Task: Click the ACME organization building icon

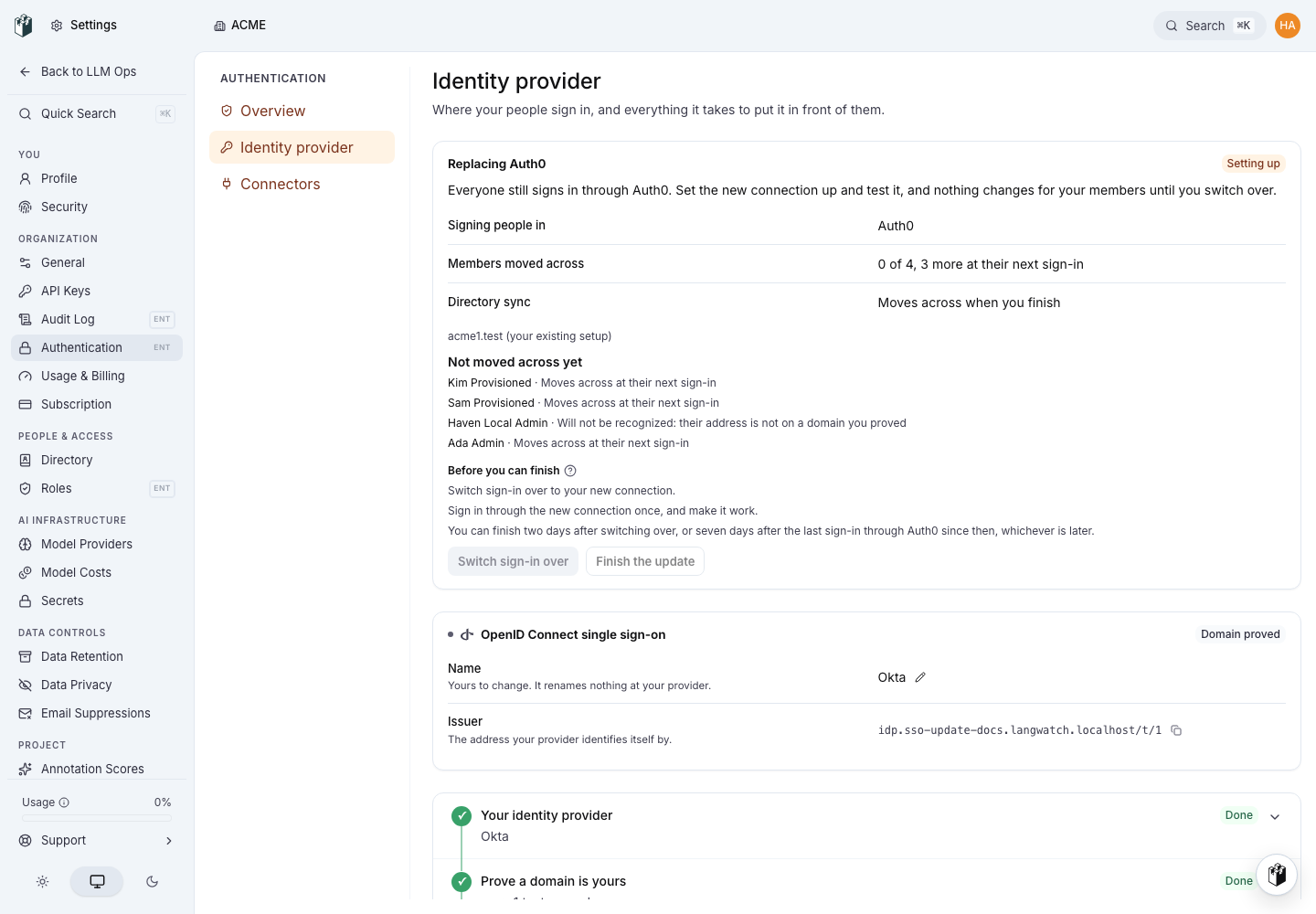Action: click(x=219, y=26)
